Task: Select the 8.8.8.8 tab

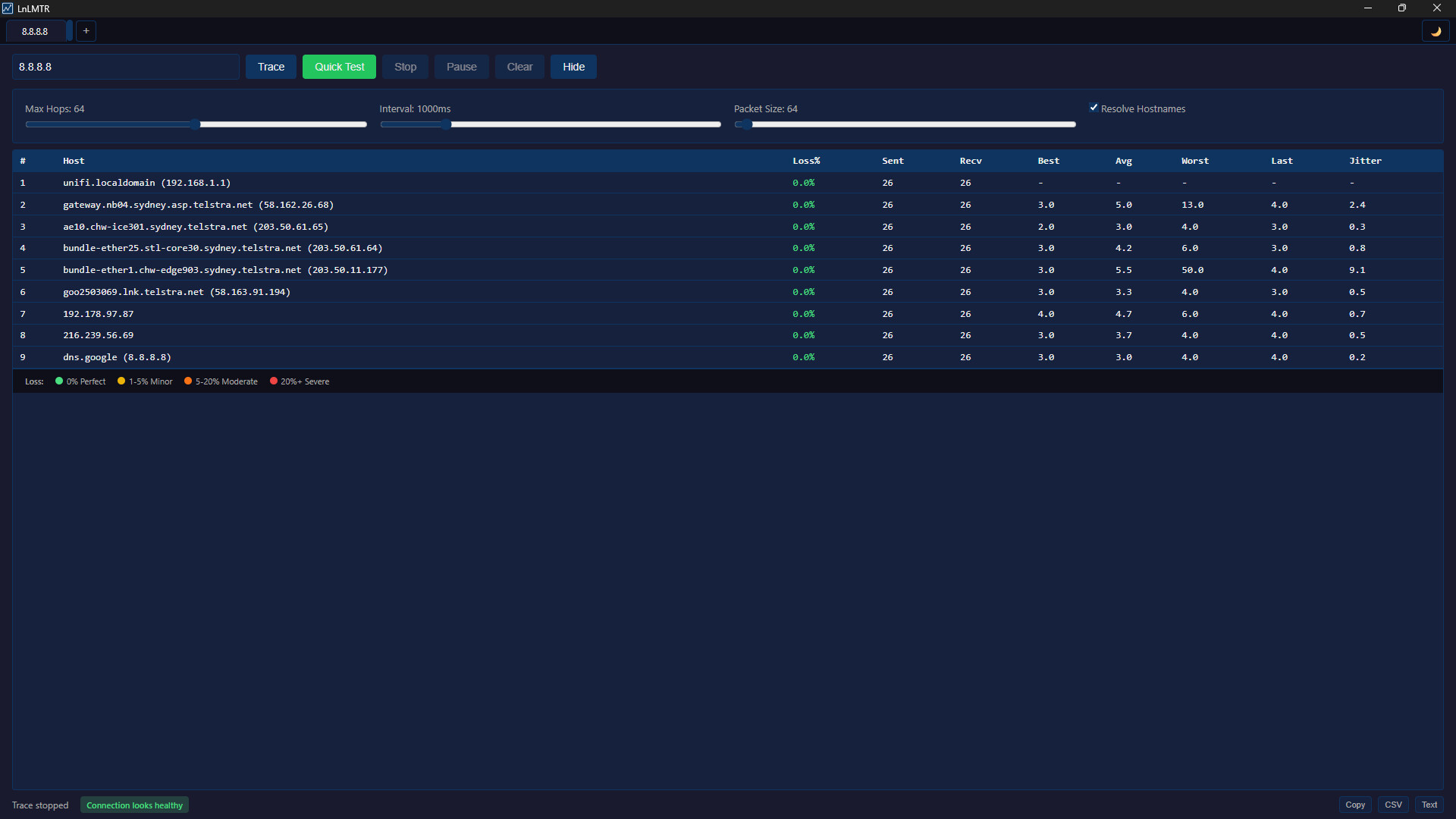Action: tap(36, 31)
